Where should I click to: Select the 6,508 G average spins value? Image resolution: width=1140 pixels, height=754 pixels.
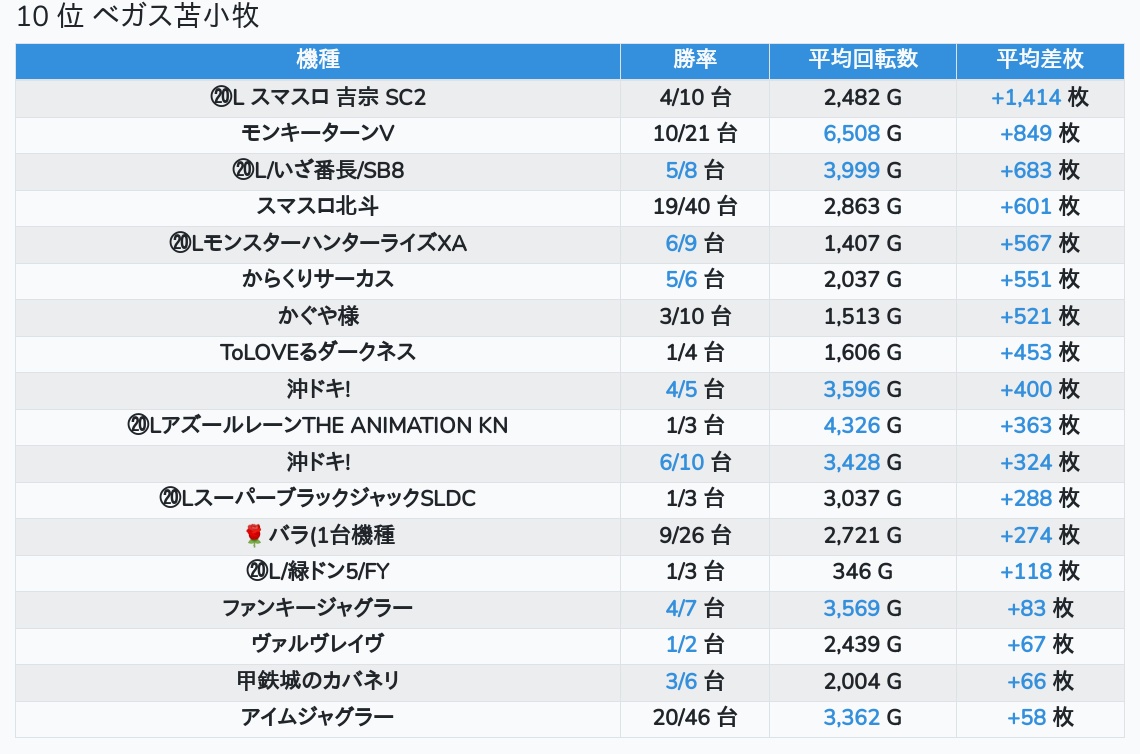pyautogui.click(x=862, y=134)
